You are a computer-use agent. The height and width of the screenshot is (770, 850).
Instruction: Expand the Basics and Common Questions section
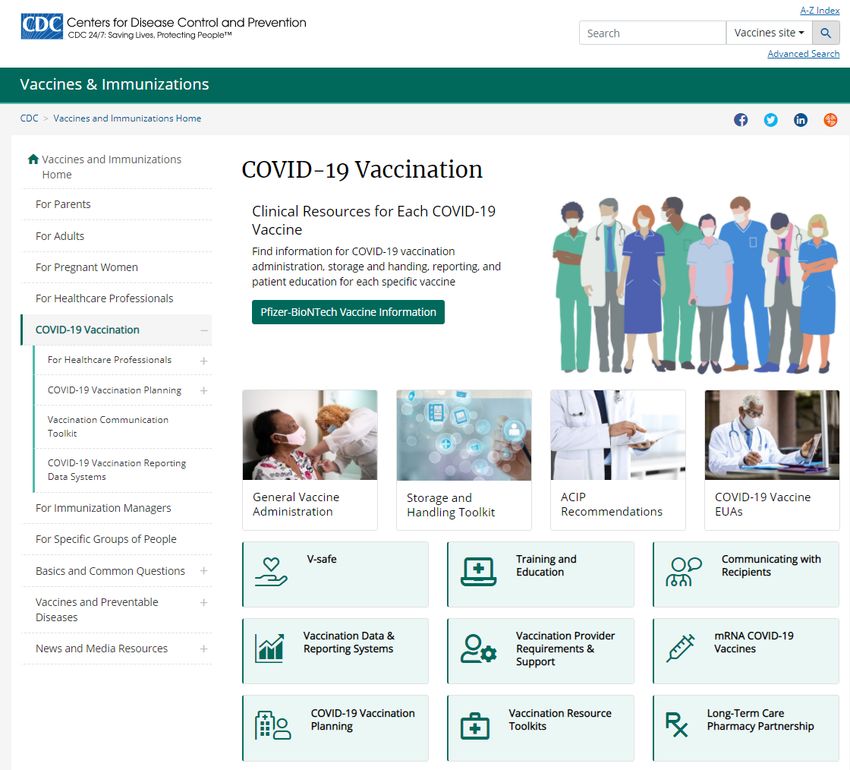coord(204,570)
